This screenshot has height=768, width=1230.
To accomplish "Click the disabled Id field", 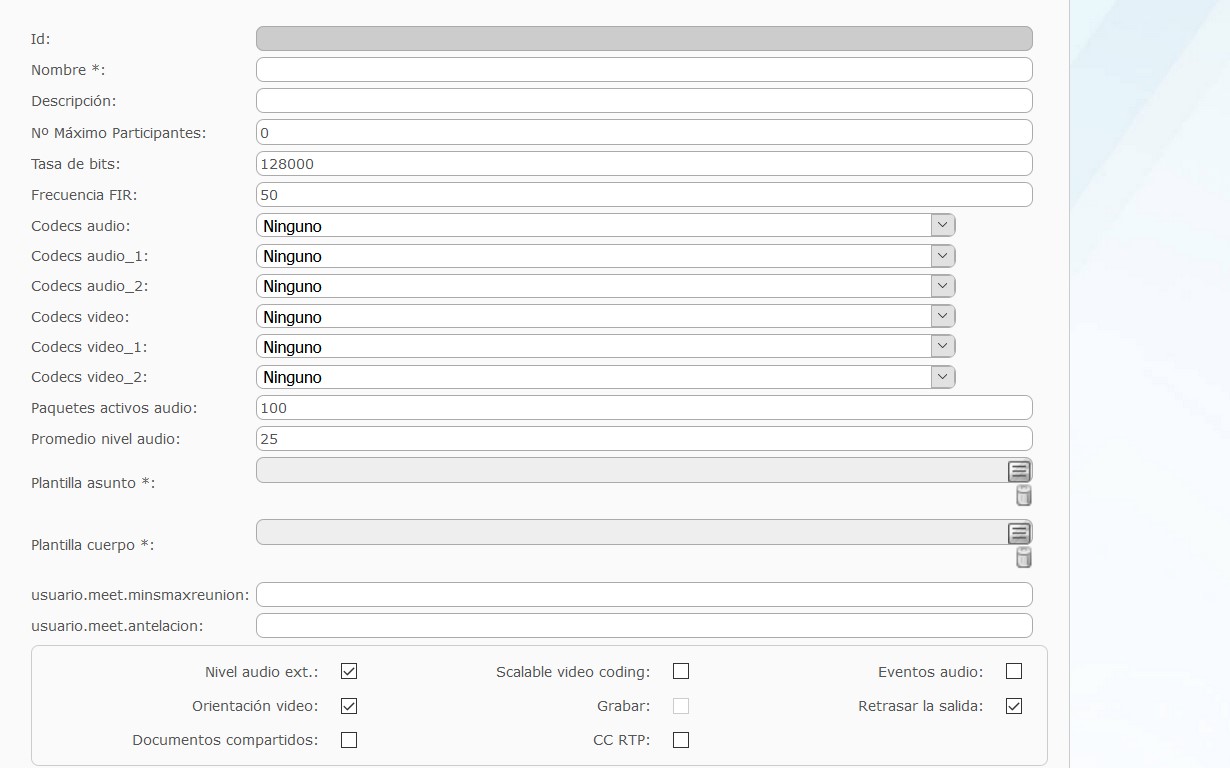I will tap(644, 38).
